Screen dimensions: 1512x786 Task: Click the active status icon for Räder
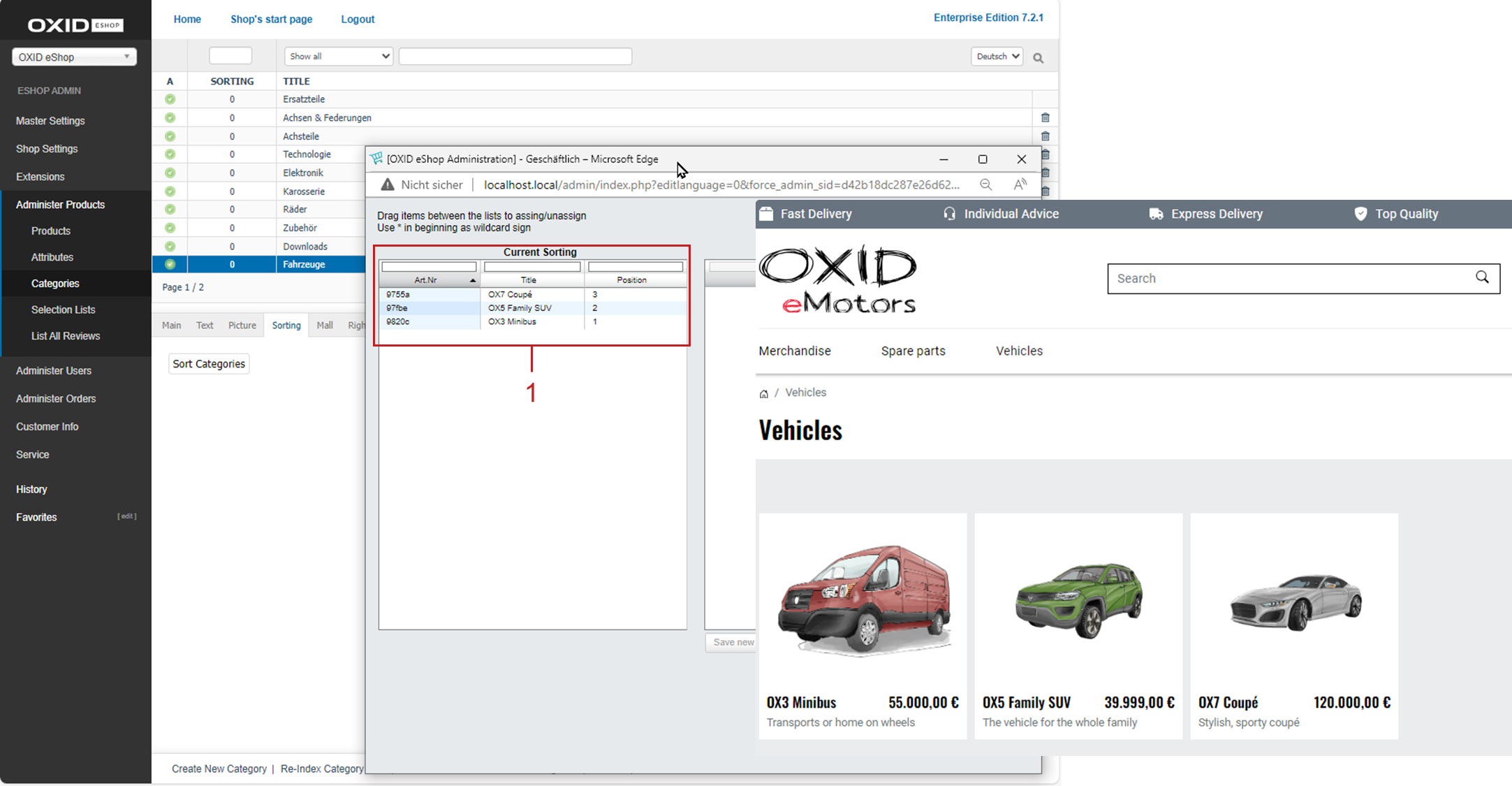tap(170, 209)
